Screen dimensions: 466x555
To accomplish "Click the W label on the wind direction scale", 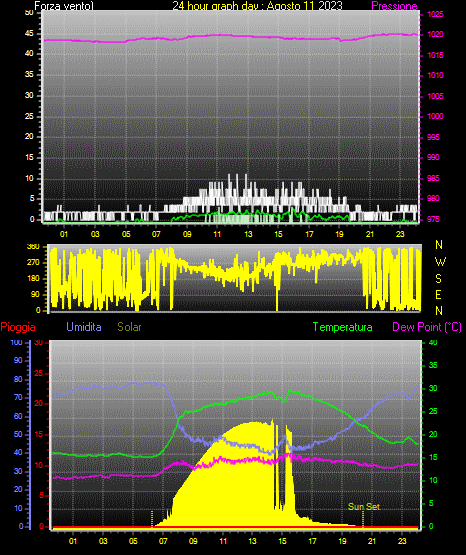I will 440,262.
